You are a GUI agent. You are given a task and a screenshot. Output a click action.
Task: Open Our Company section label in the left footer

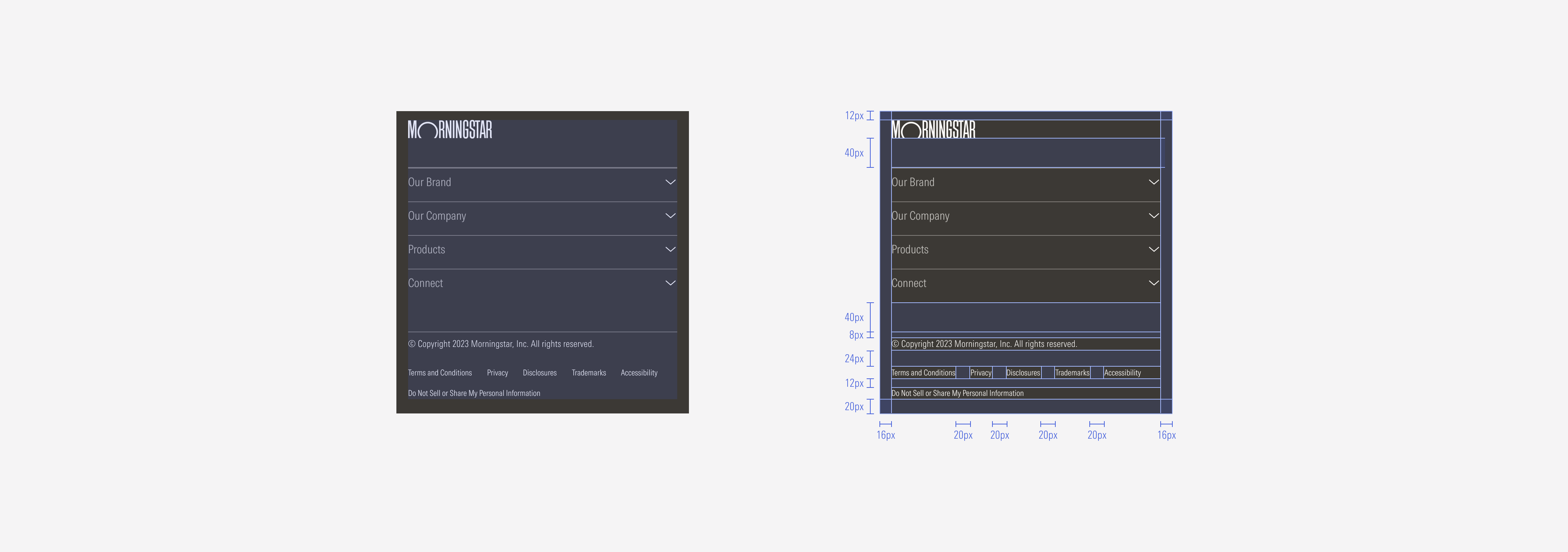tap(437, 216)
